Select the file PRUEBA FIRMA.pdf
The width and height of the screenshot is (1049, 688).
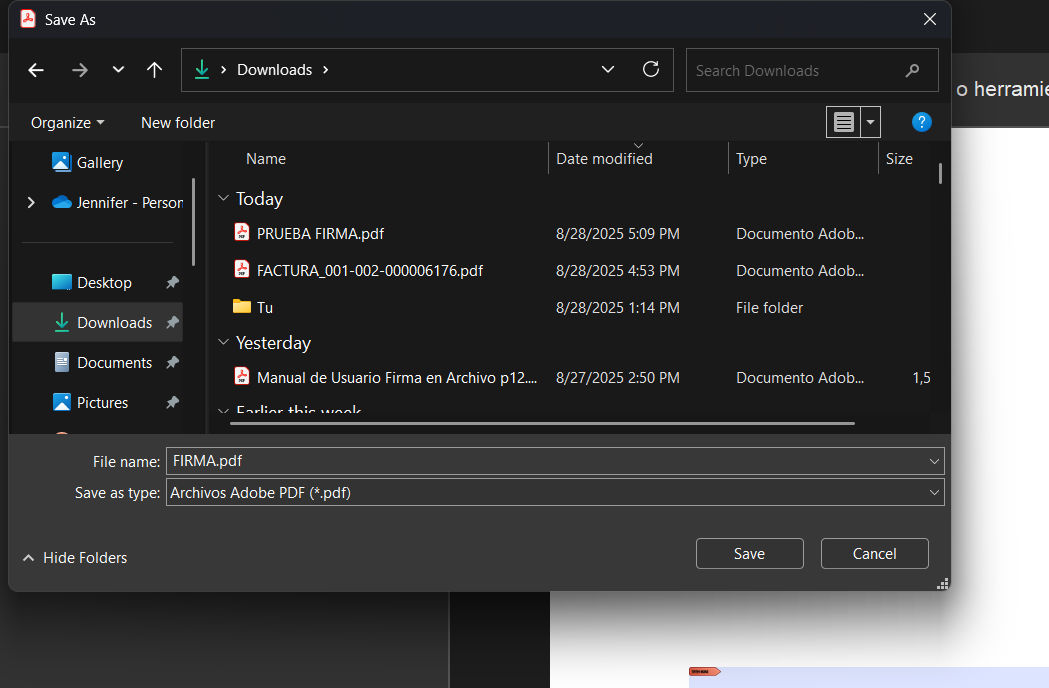pos(320,234)
